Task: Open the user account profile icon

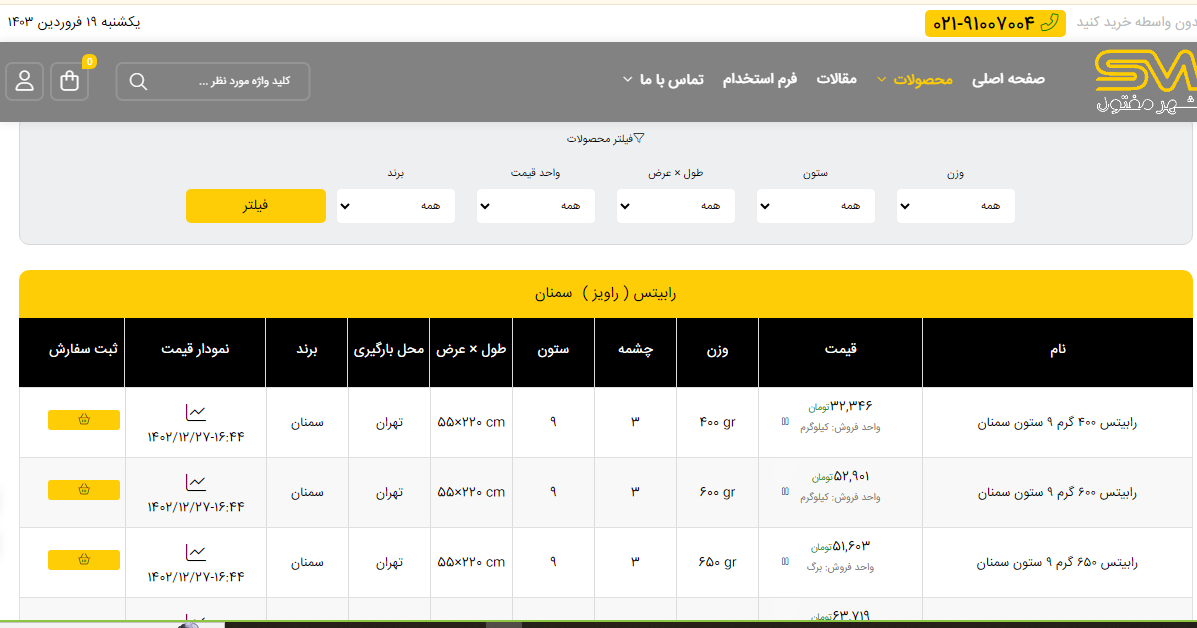Action: [x=25, y=81]
